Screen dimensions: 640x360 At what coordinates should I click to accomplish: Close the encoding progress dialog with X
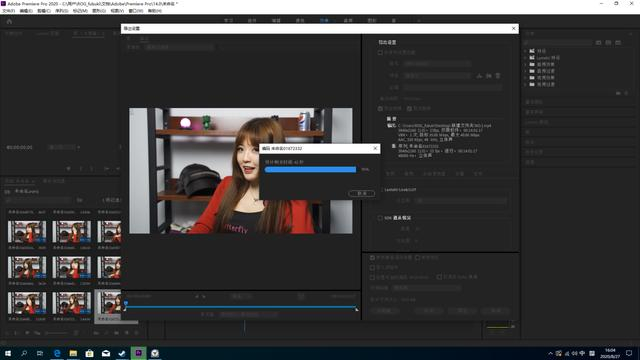(x=375, y=148)
